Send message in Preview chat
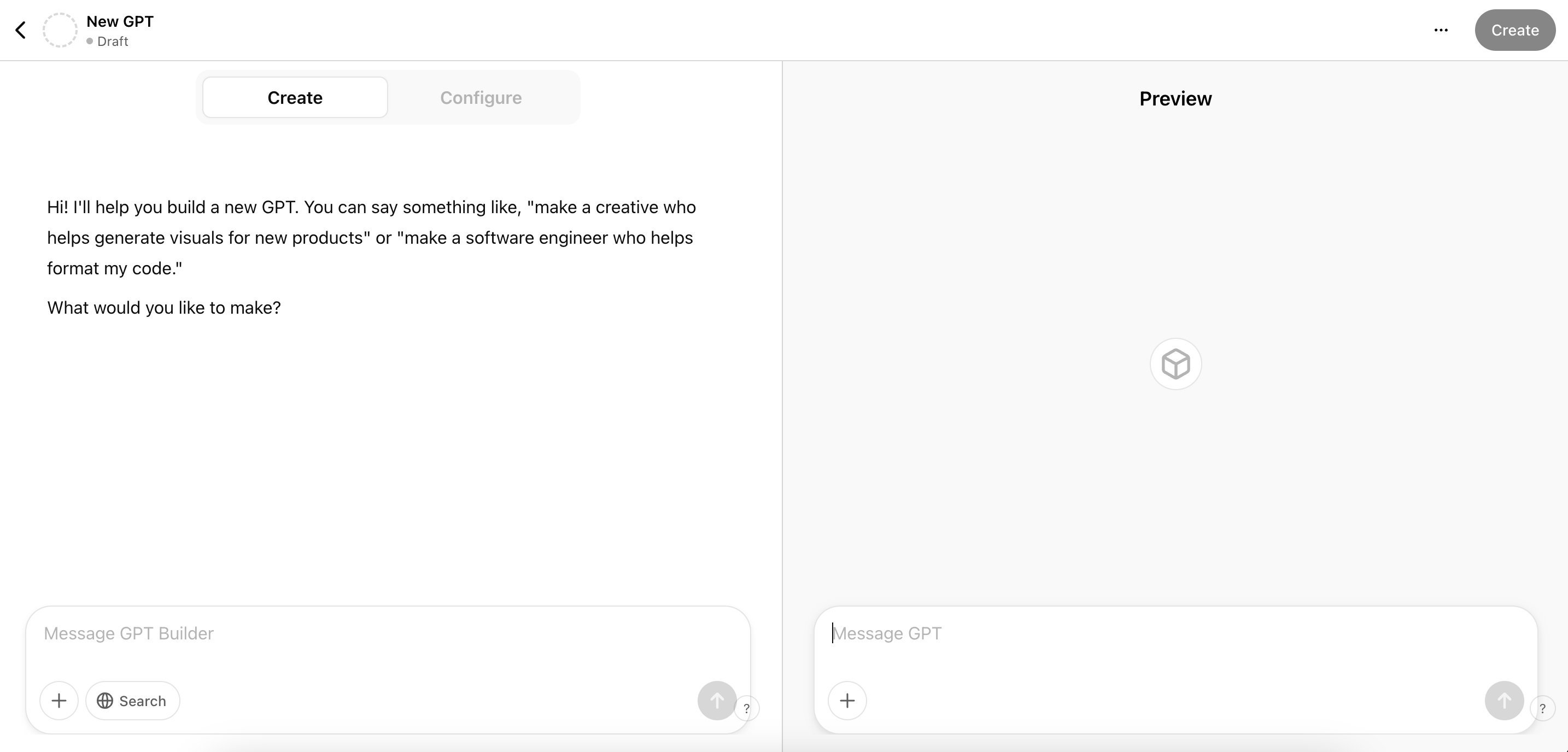 click(x=1503, y=700)
